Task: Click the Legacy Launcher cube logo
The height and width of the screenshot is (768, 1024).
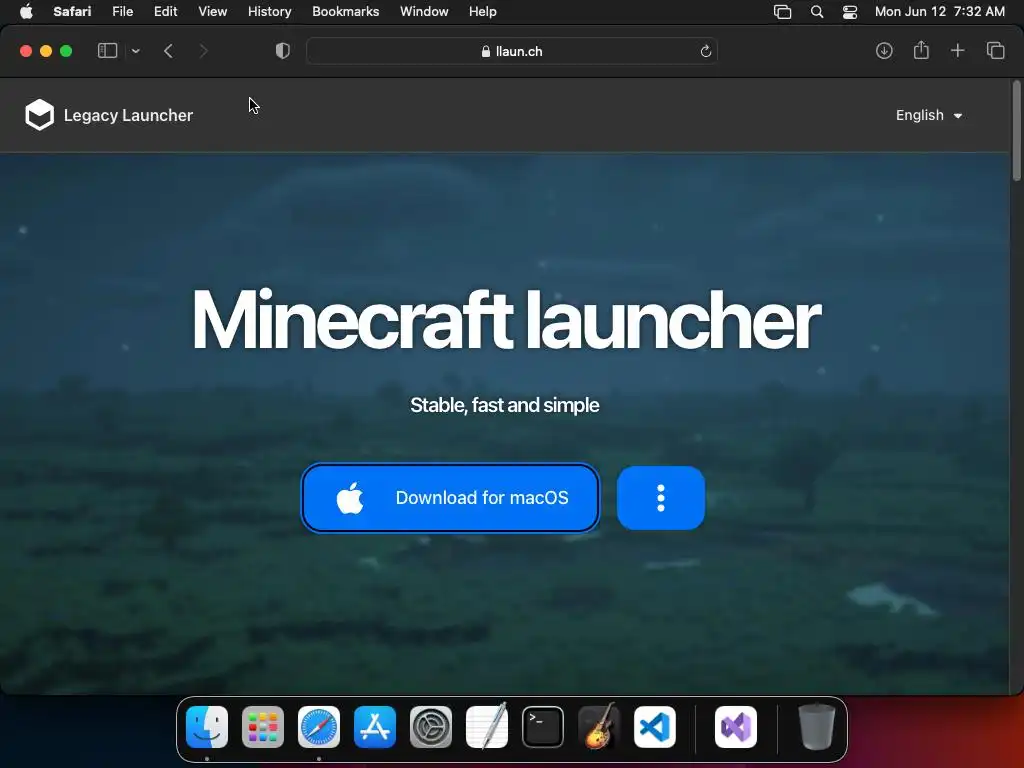Action: click(x=39, y=115)
